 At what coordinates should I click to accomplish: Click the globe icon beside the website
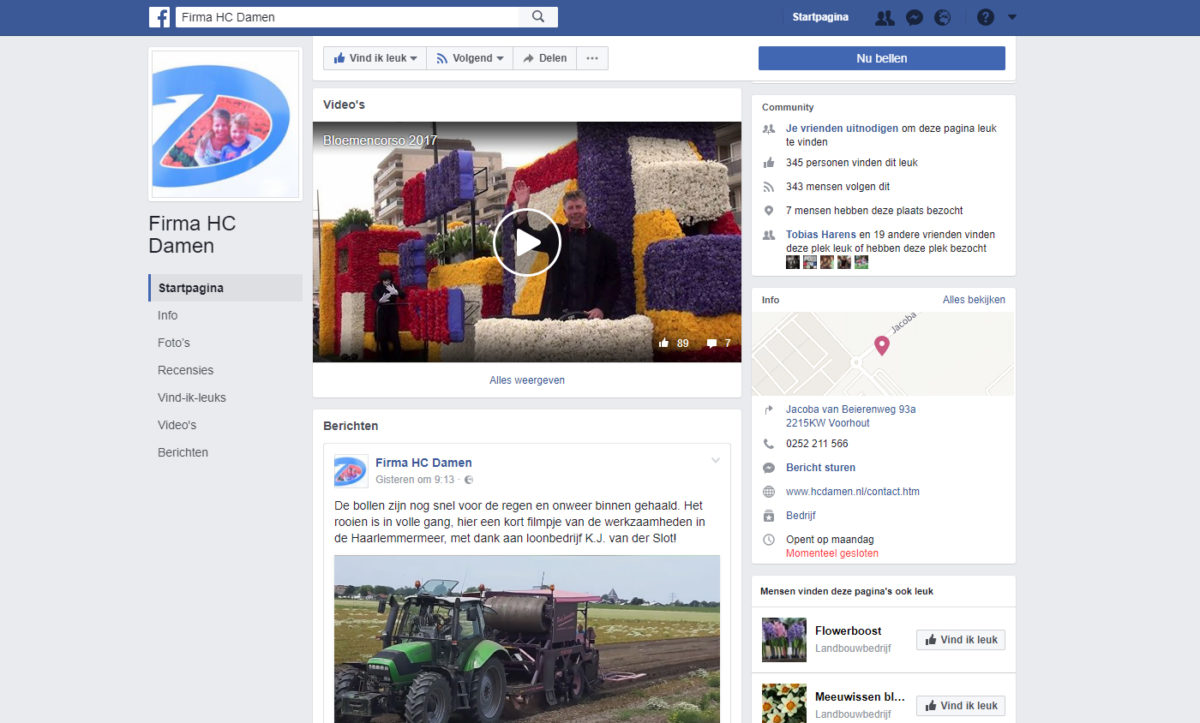tap(768, 492)
